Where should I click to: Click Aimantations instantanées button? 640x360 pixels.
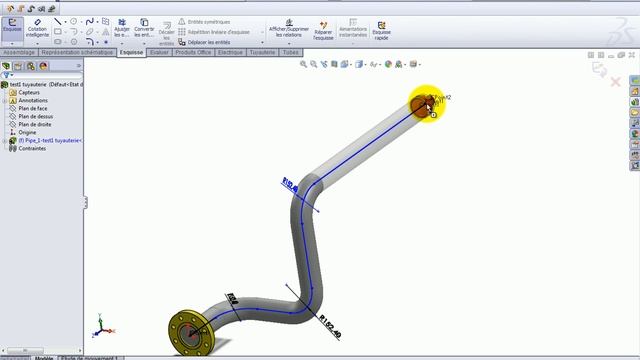tap(353, 29)
